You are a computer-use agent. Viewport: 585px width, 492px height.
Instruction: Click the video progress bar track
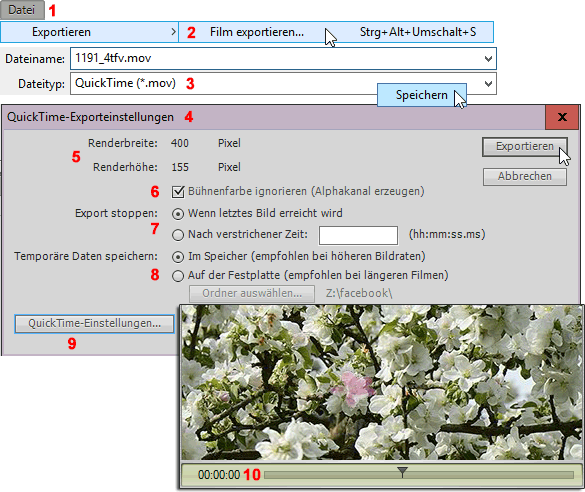coord(419,475)
